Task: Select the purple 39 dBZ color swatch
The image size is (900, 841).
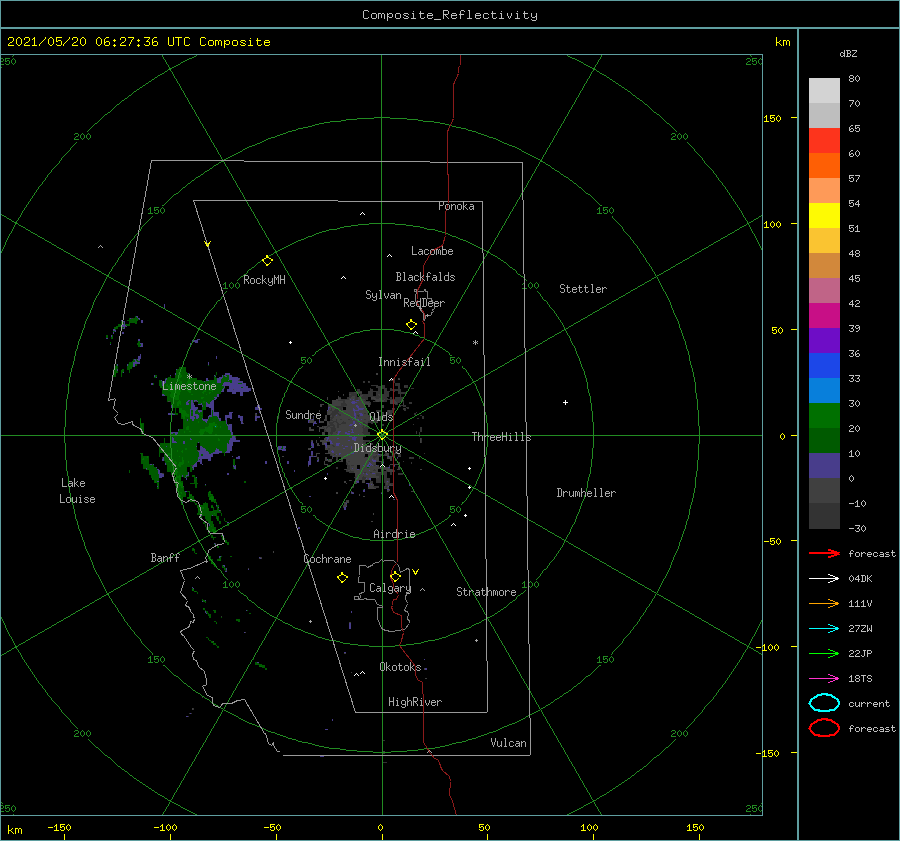Action: [824, 340]
